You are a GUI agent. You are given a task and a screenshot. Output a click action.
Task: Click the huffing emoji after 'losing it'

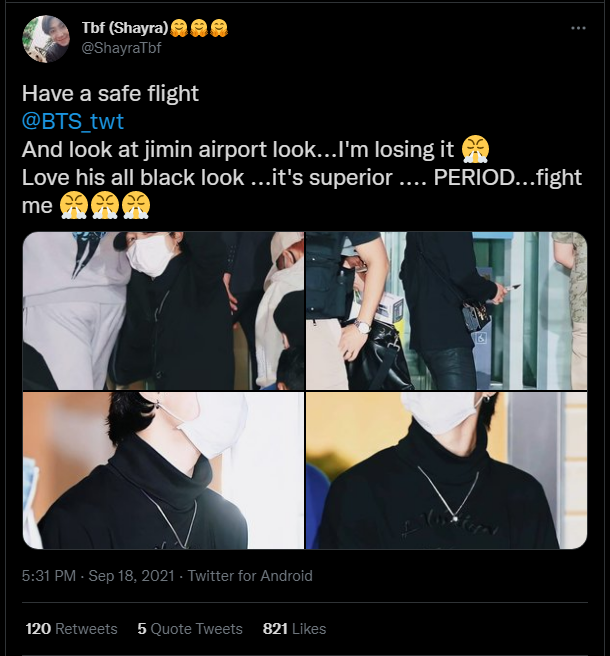coord(476,149)
